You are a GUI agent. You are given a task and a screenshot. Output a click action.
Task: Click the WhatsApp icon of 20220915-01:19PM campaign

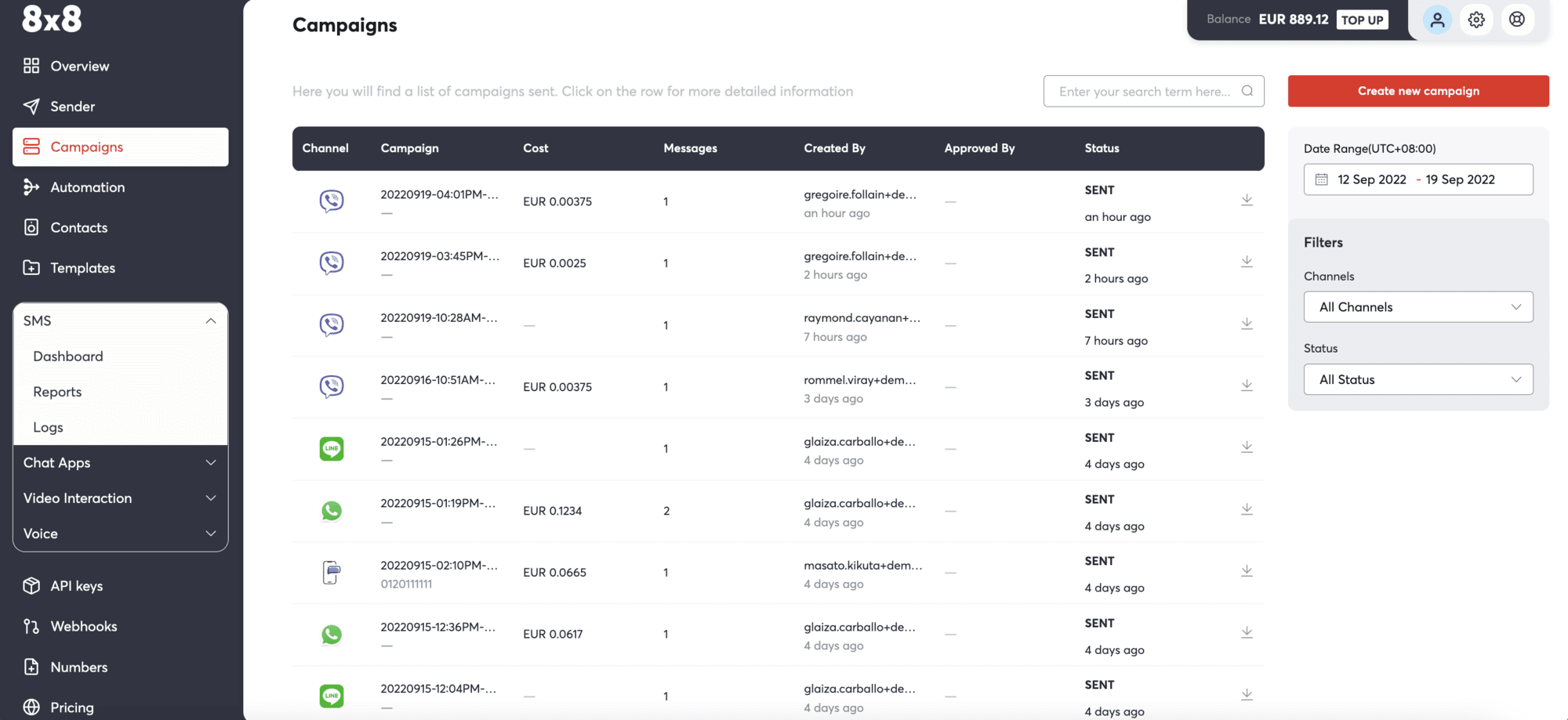coord(332,511)
